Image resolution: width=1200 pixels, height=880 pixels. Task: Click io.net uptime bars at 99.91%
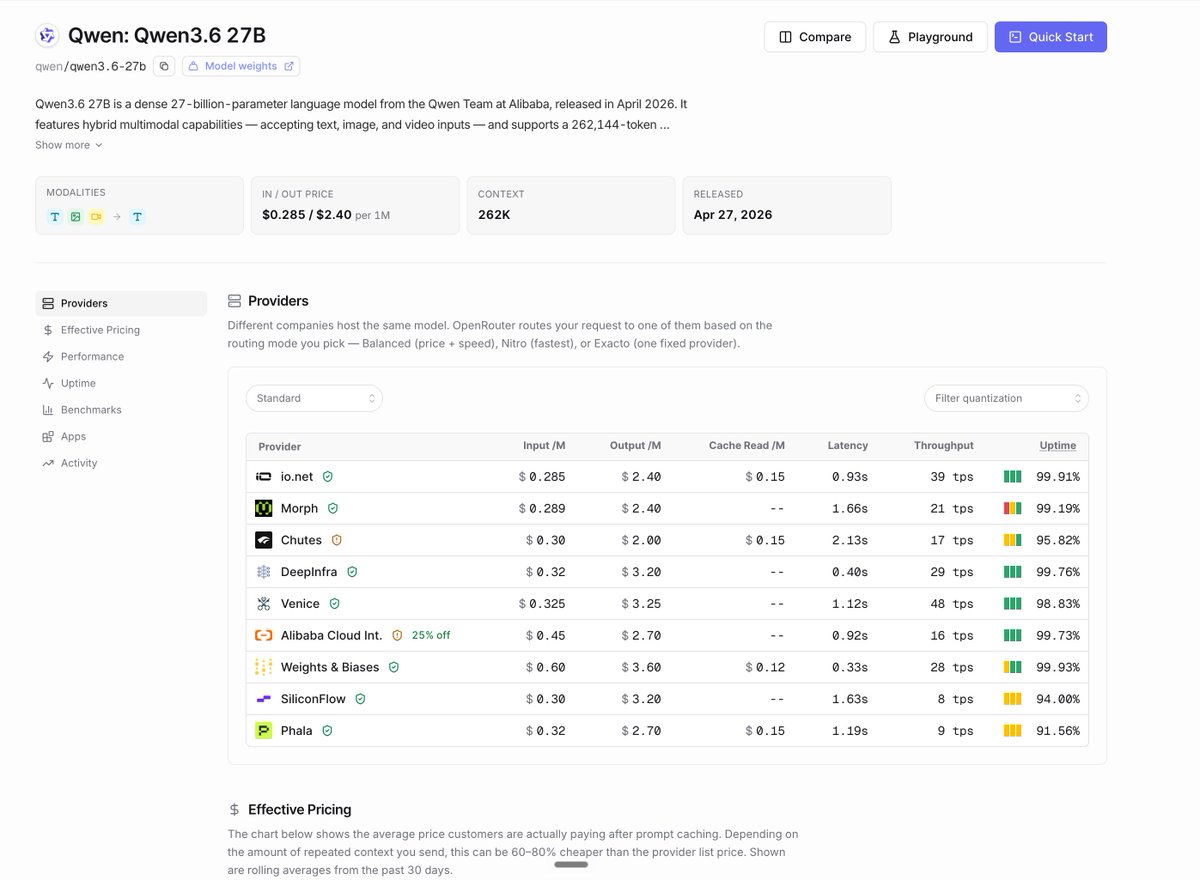1012,477
